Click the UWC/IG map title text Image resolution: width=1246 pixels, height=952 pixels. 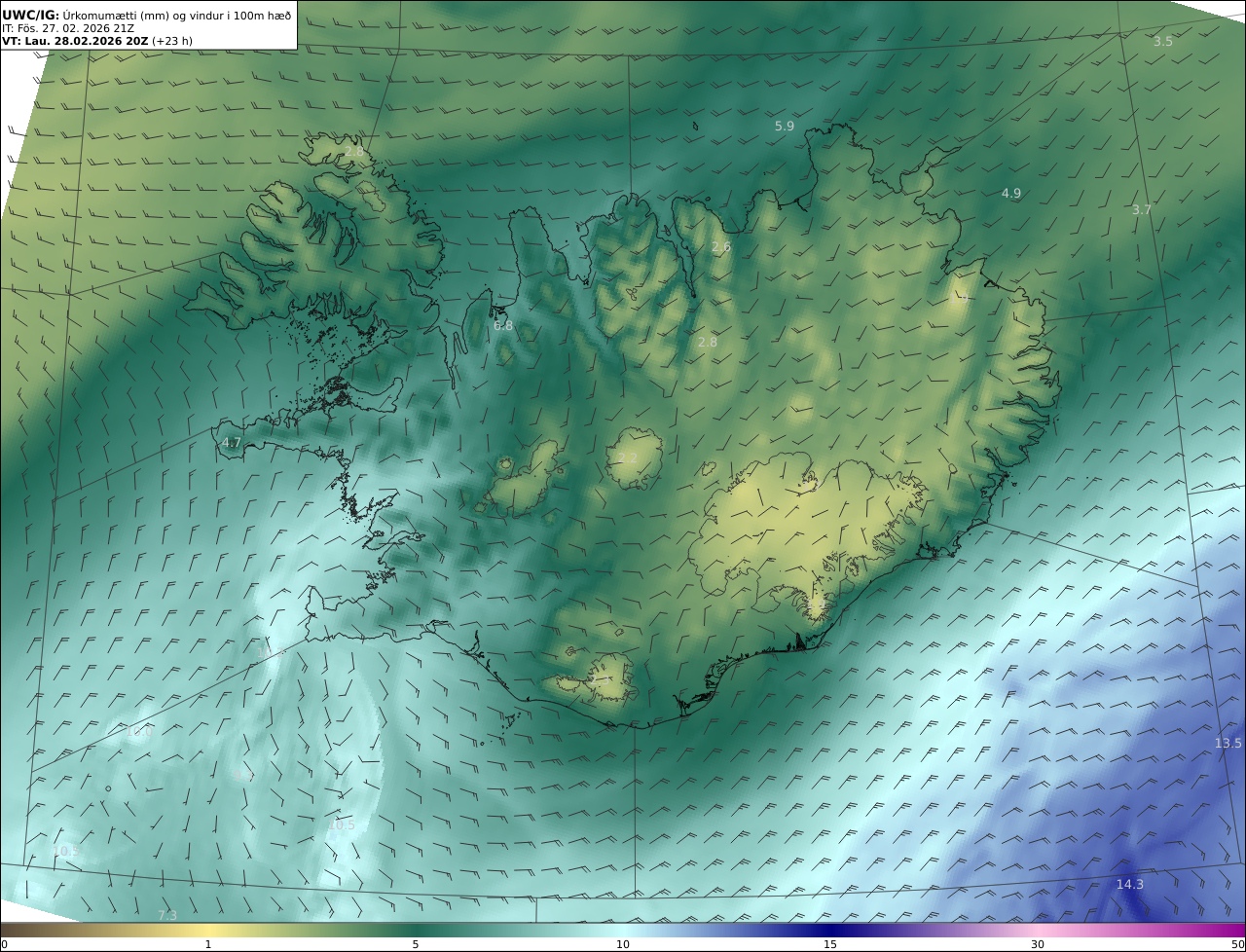[147, 15]
